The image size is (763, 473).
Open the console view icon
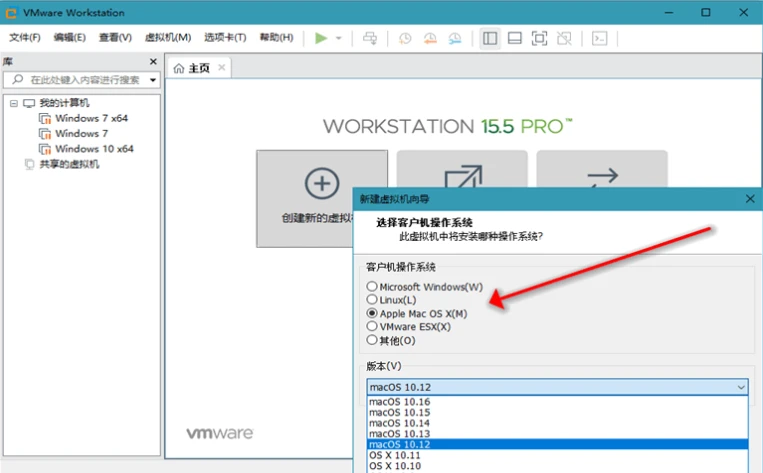click(600, 38)
